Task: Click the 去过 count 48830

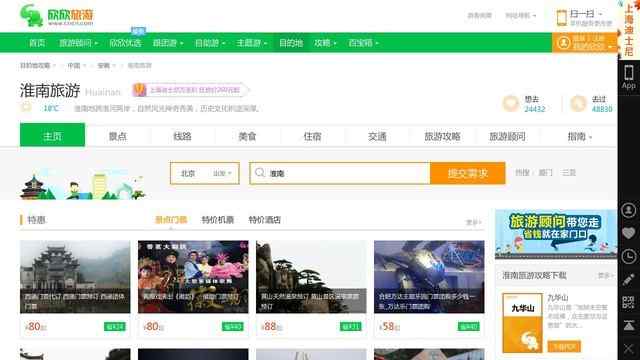Action: pos(602,109)
